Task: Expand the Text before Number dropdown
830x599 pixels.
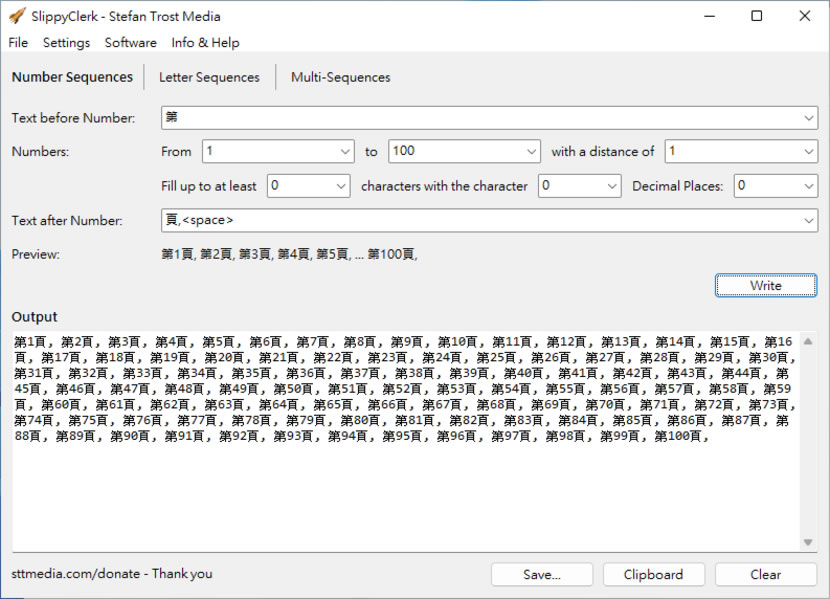Action: coord(808,118)
